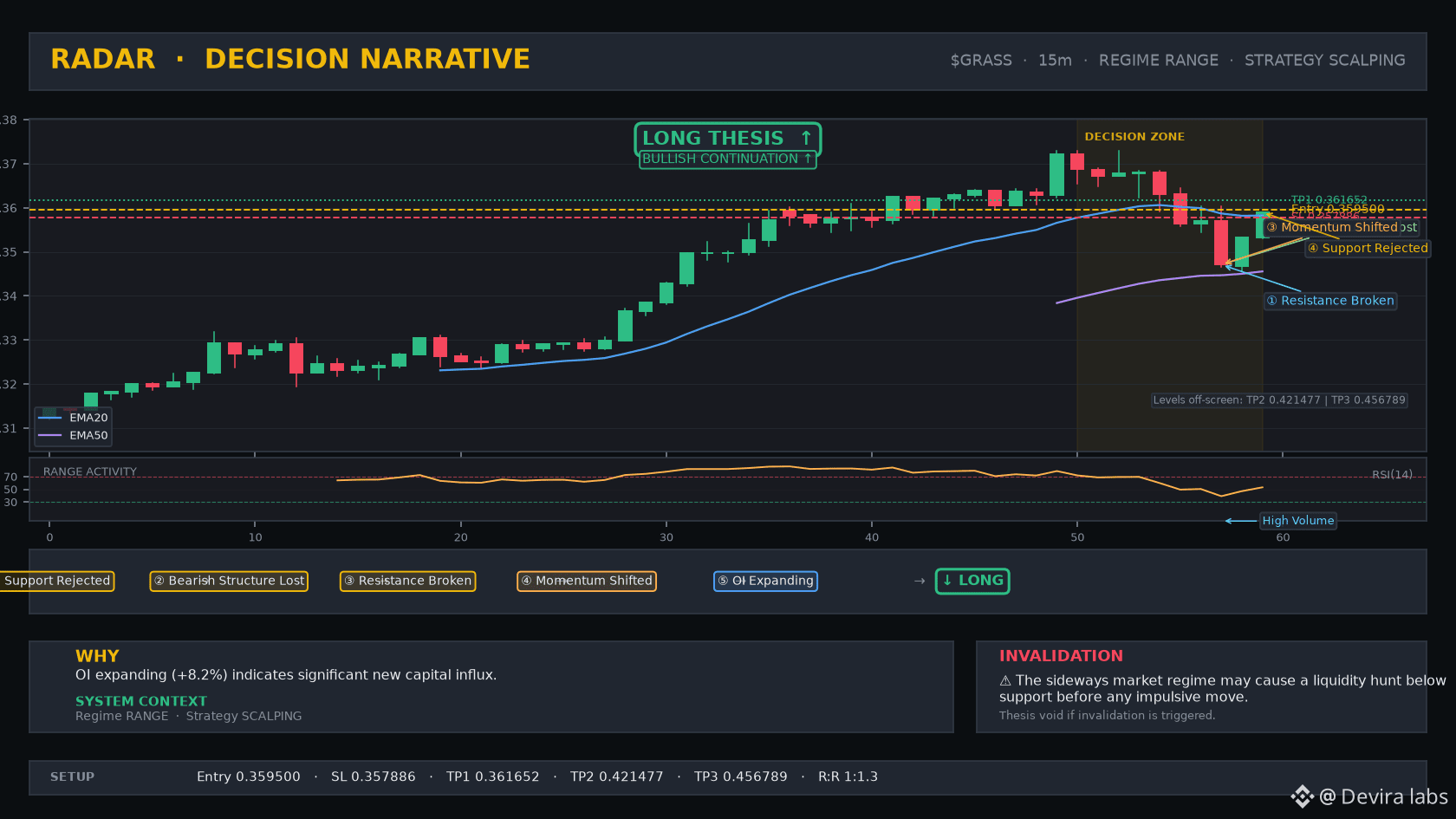Screen dimensions: 1456x819
Task: Click the green LONG decision badge in the steps row
Action: [x=972, y=581]
